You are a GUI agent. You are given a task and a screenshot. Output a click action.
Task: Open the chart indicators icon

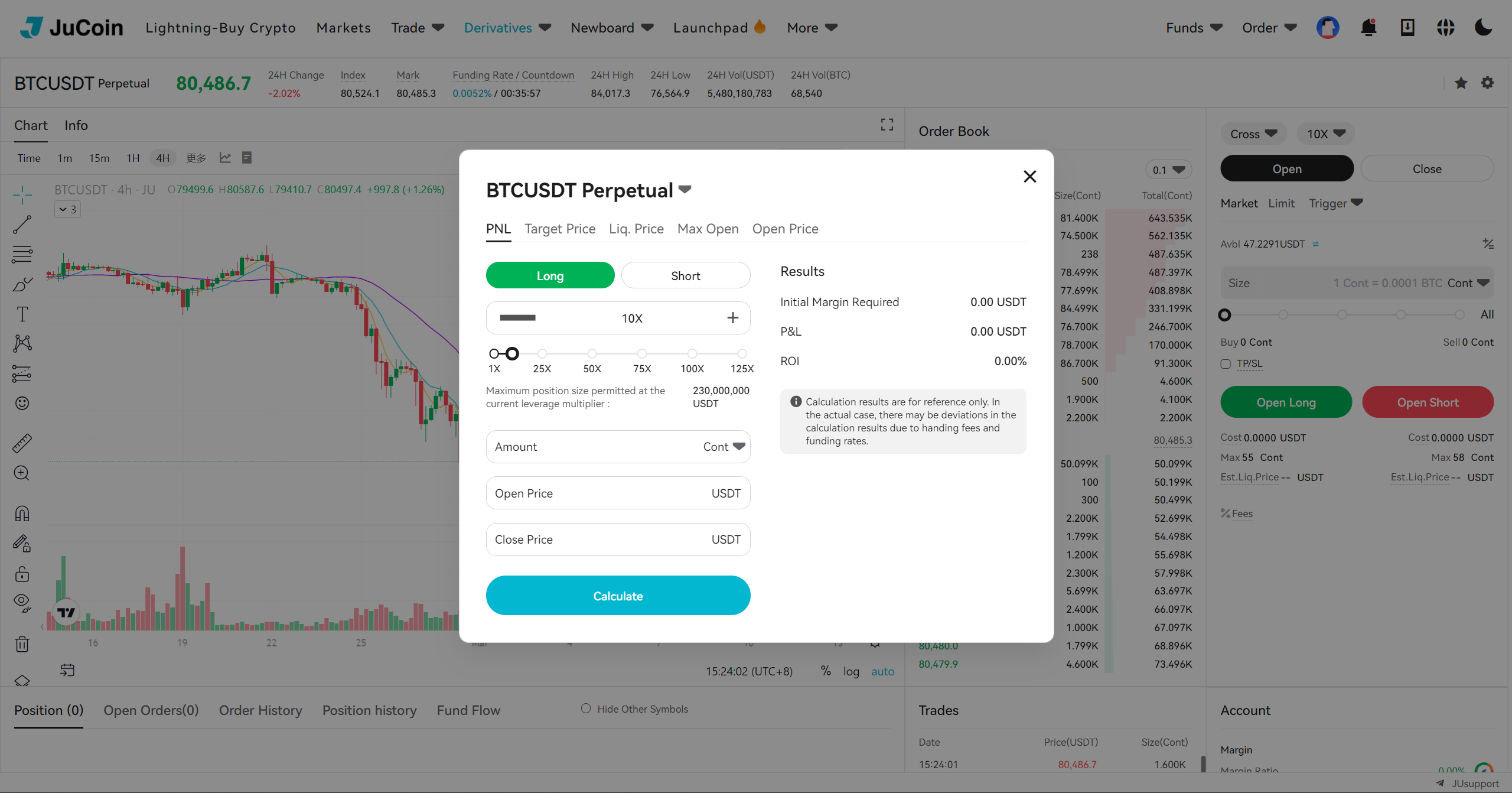tap(225, 158)
